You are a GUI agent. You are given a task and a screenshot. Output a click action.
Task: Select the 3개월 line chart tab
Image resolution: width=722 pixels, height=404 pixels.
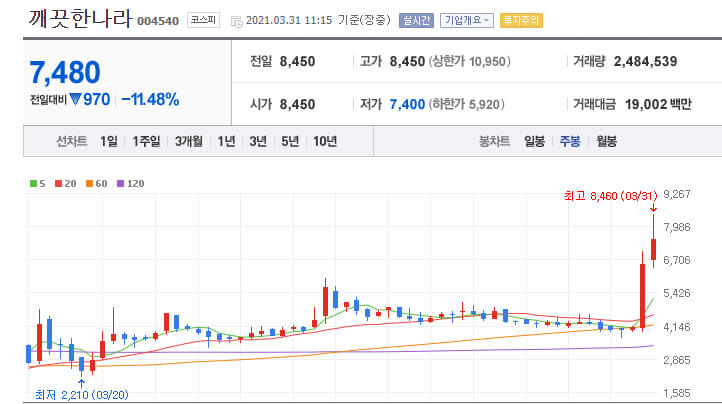[189, 141]
